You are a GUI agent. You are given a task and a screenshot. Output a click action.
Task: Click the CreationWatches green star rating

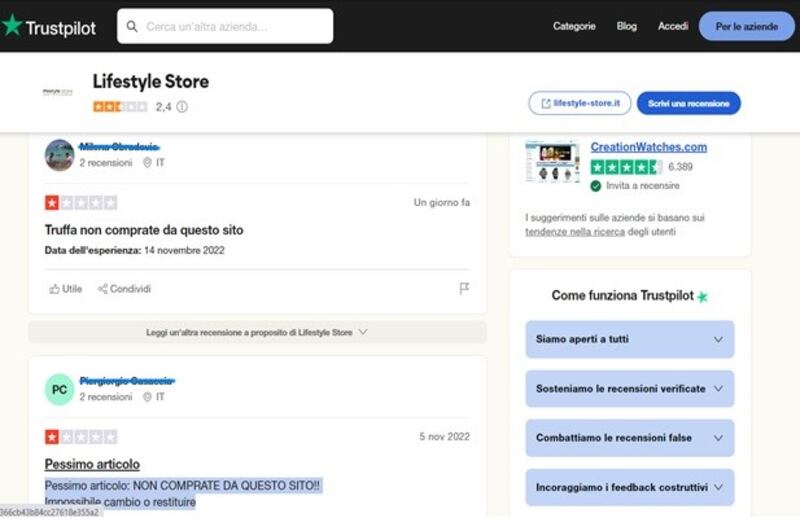pos(626,167)
